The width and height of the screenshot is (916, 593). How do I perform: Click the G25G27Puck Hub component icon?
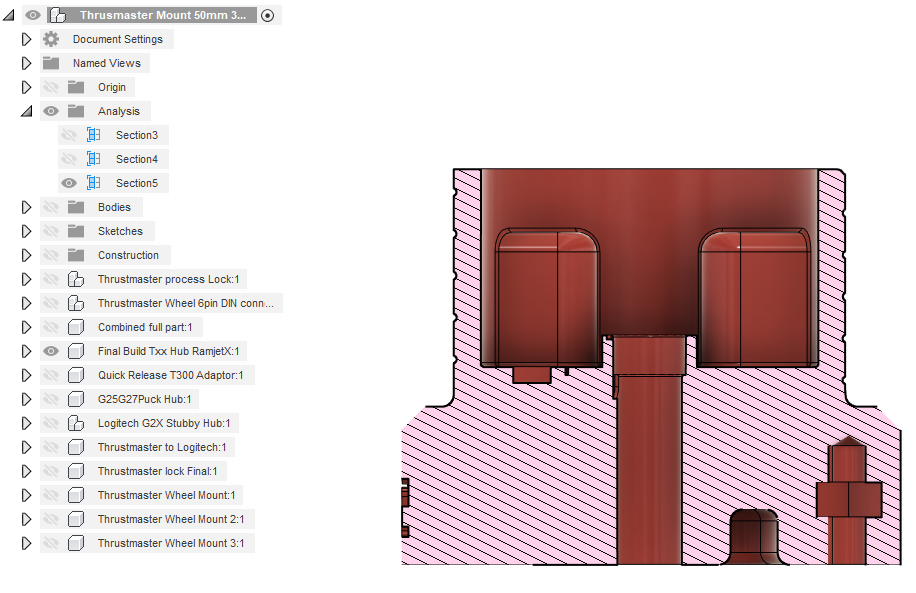tap(76, 398)
